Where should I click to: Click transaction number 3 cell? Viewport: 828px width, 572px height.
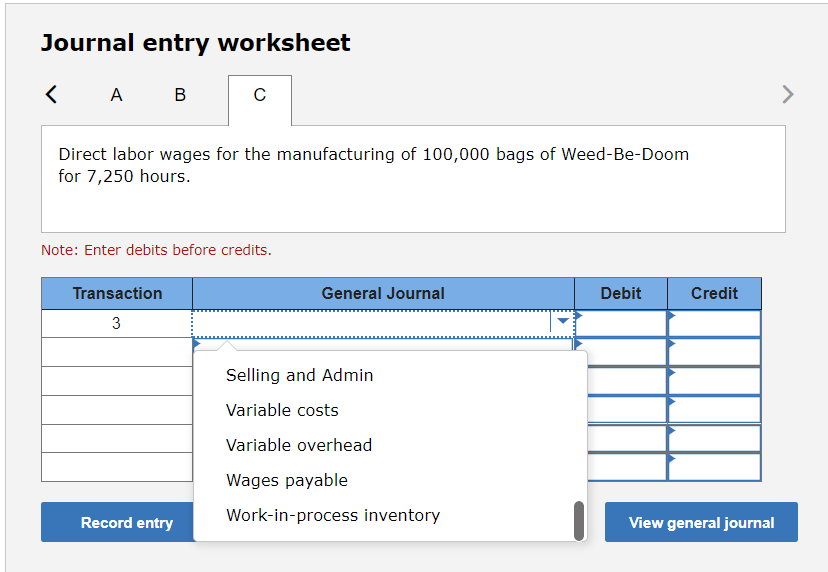tap(117, 323)
